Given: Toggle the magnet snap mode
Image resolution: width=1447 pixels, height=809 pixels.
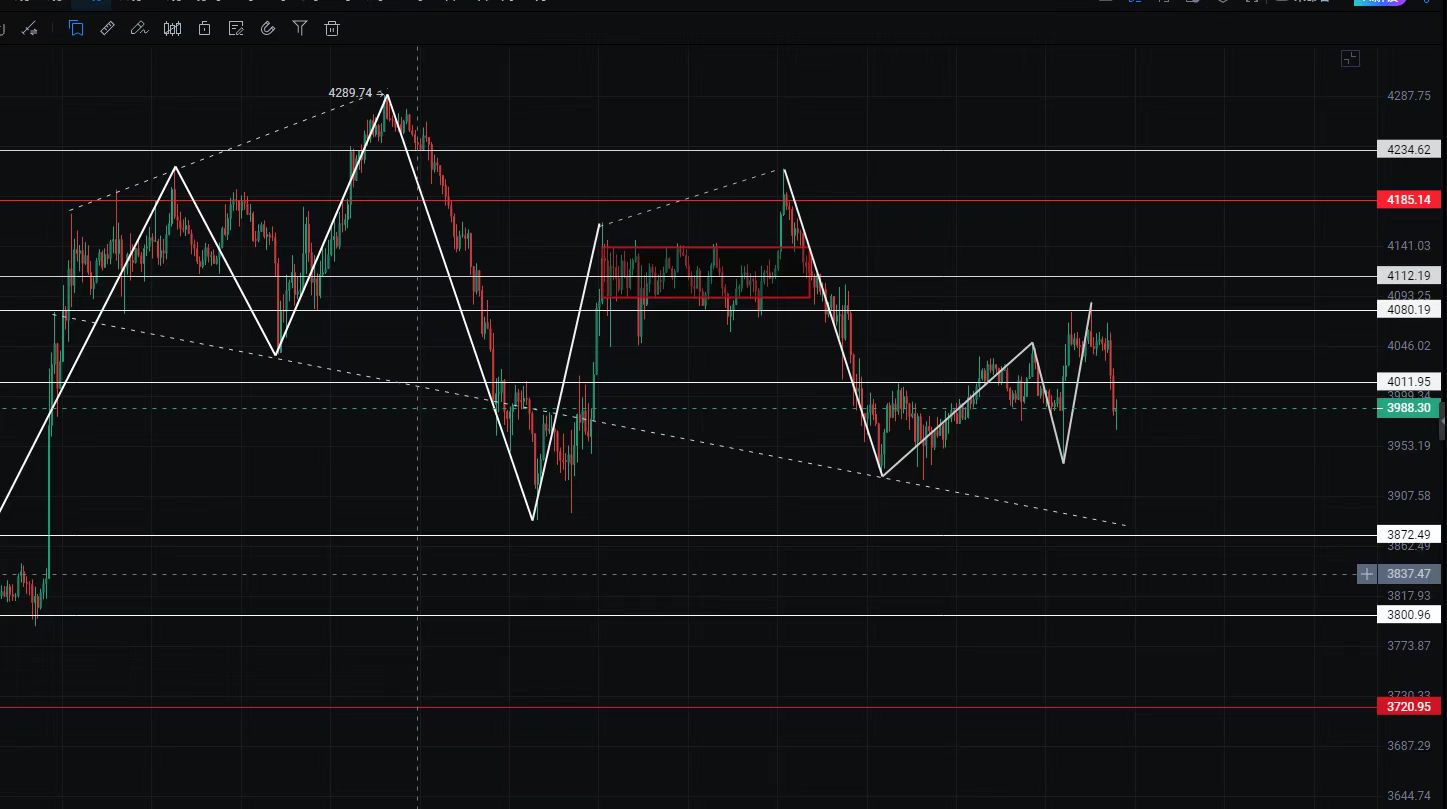Looking at the screenshot, I should tap(268, 28).
